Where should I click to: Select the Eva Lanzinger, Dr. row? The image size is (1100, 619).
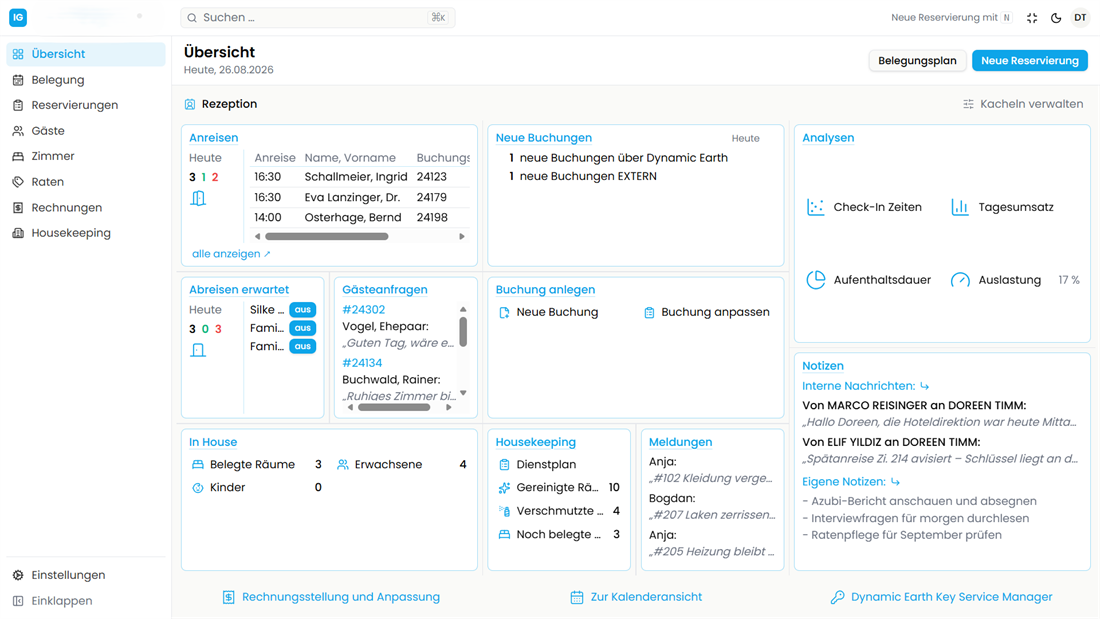click(361, 197)
